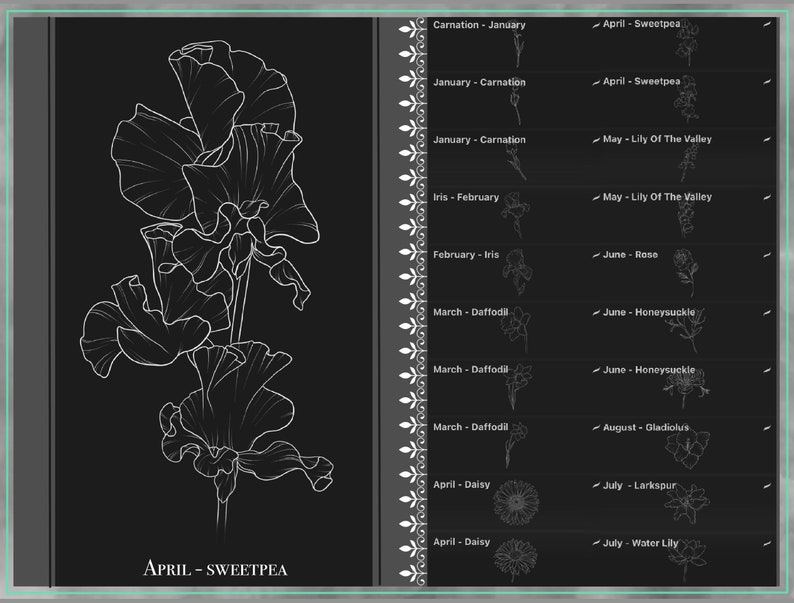Choose the July - Larkspur brush name

pos(640,485)
